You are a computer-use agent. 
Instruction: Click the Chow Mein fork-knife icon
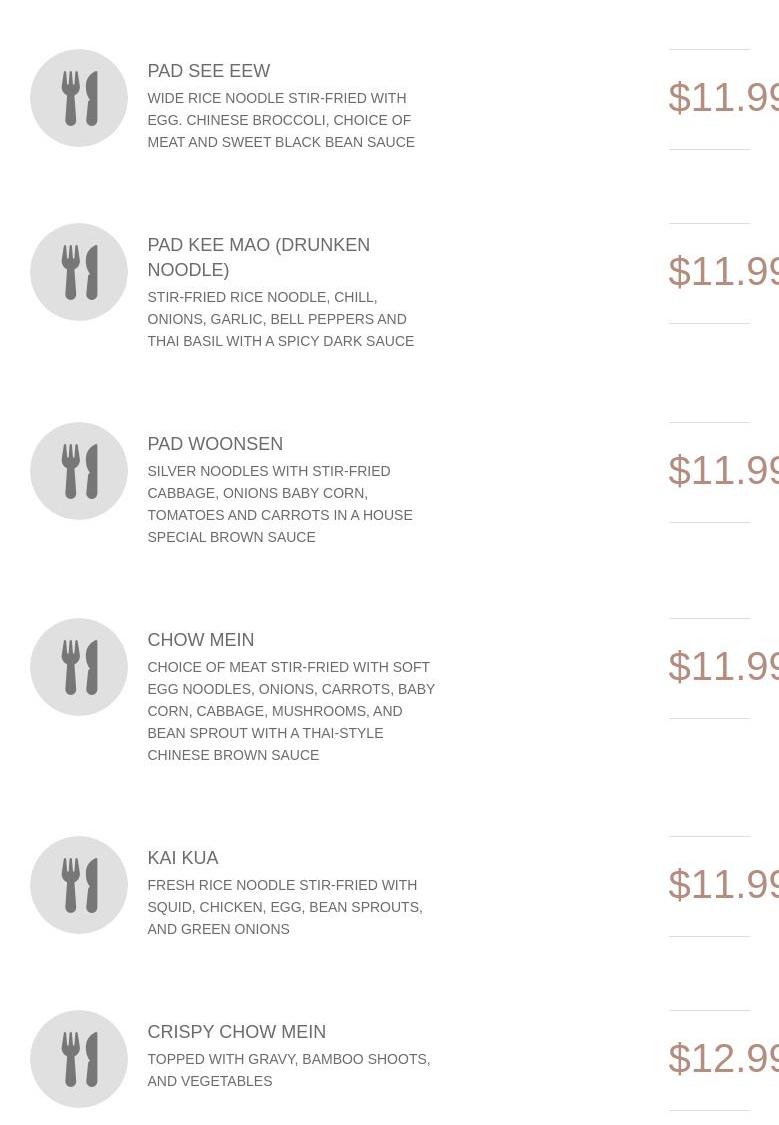tap(79, 667)
